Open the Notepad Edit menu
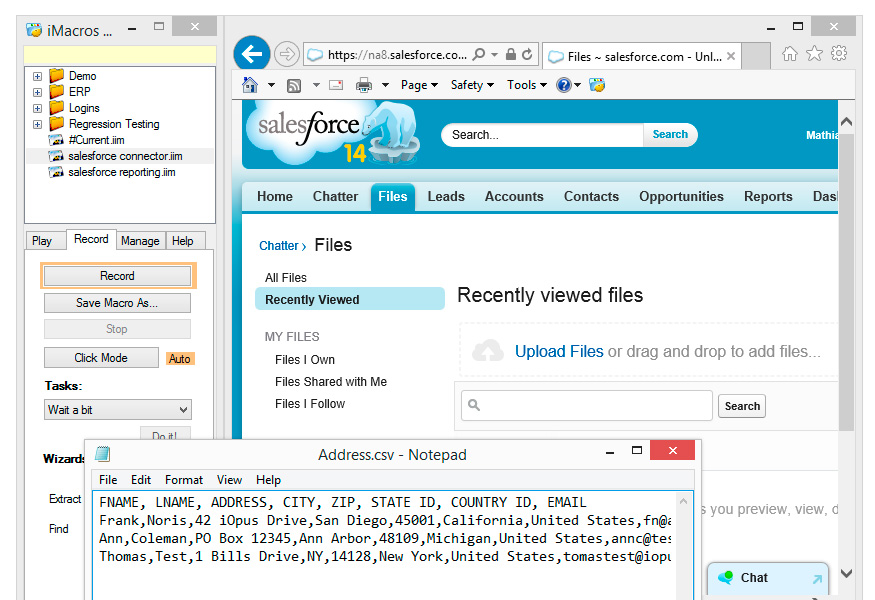The width and height of the screenshot is (875, 600). pyautogui.click(x=141, y=480)
